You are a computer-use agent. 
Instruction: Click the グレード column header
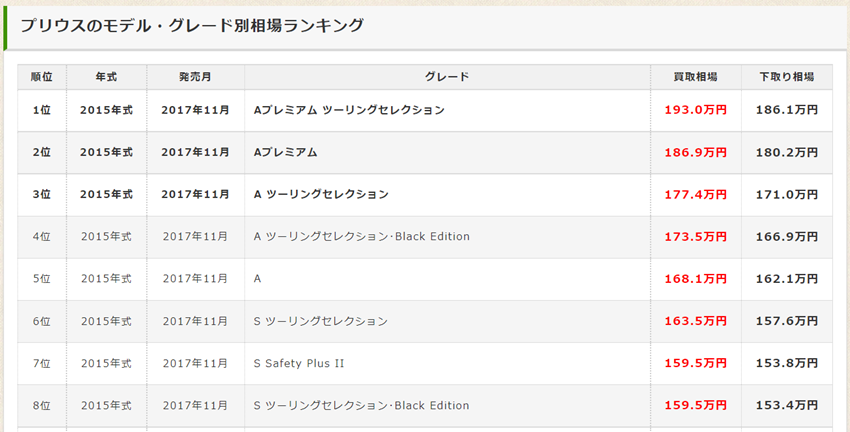click(446, 77)
